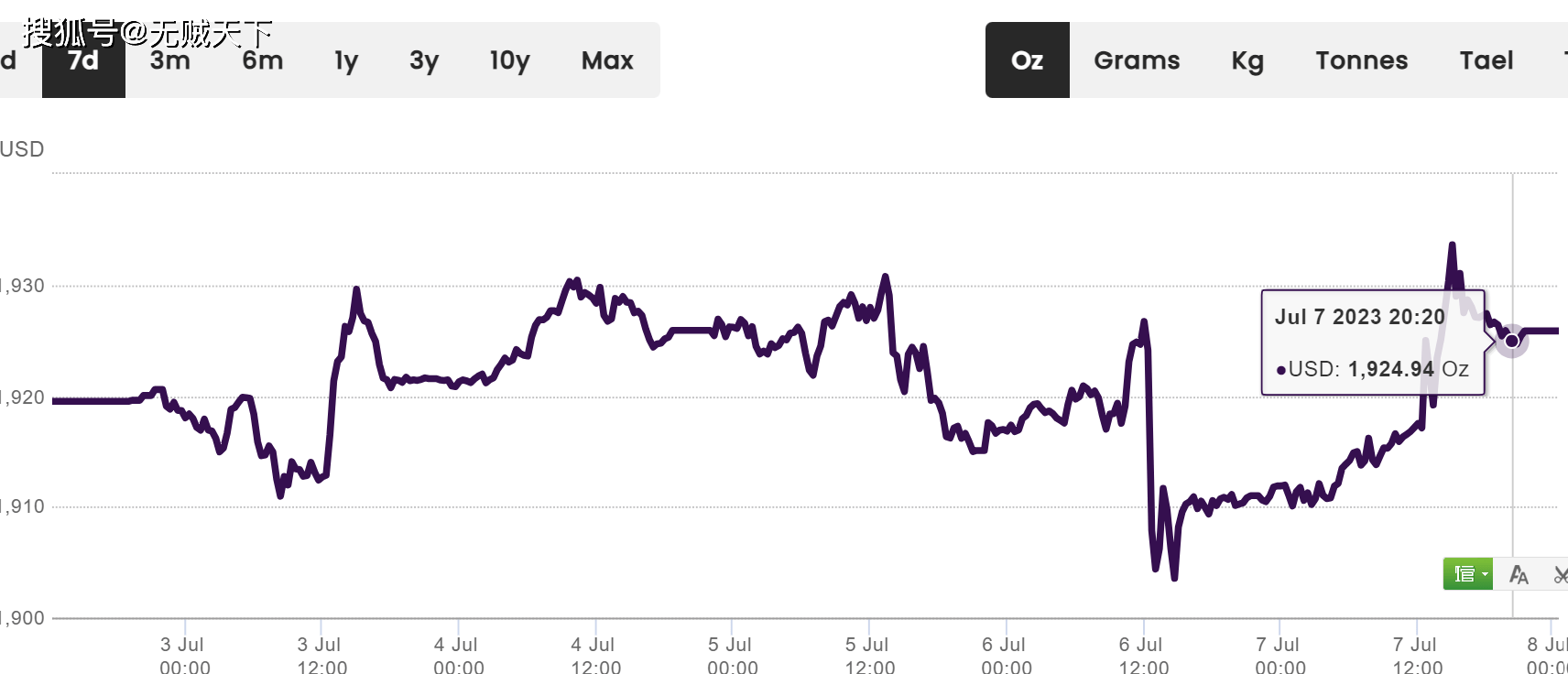Click the highlighted data point on chart
1568x674 pixels.
pyautogui.click(x=1512, y=341)
